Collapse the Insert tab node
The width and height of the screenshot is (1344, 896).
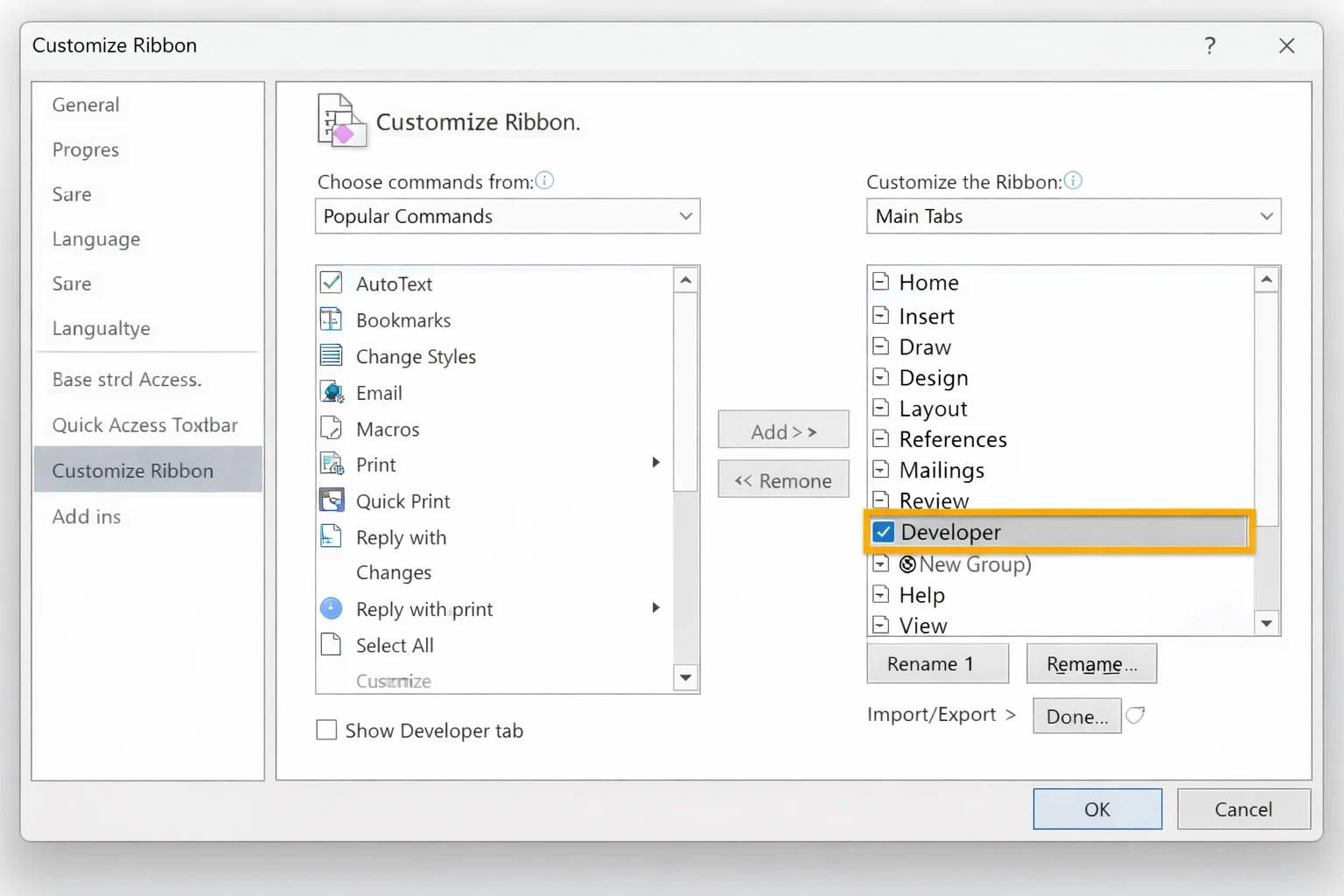pyautogui.click(x=881, y=315)
